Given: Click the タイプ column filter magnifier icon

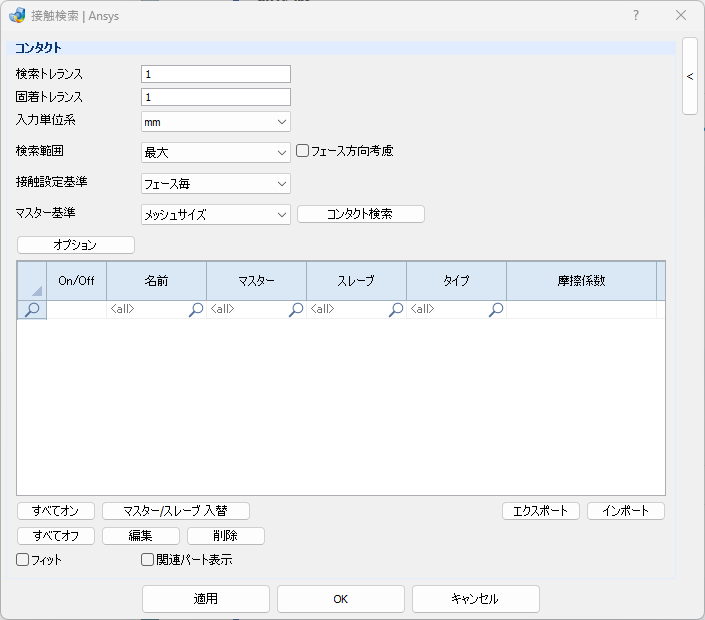Looking at the screenshot, I should click(x=496, y=309).
